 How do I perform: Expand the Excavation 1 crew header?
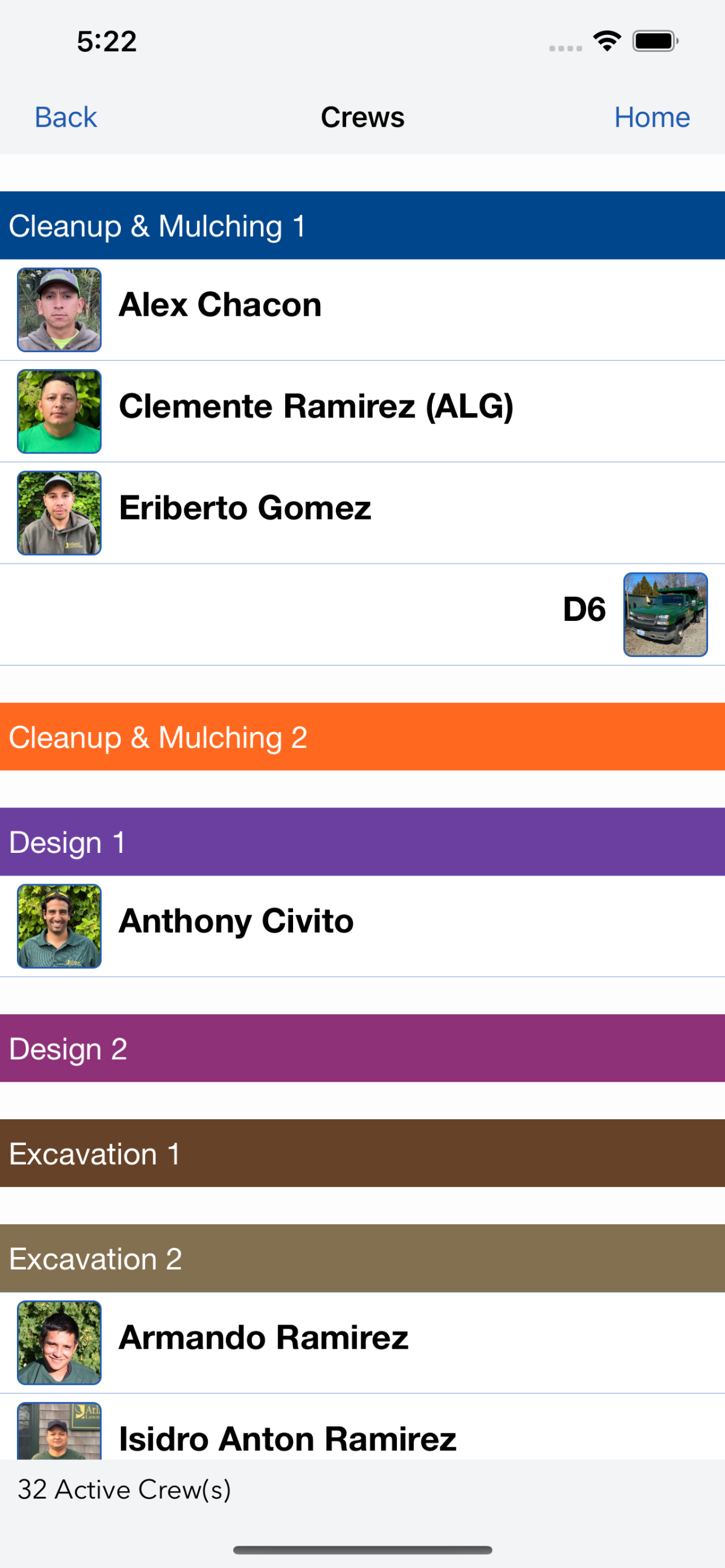[x=362, y=1154]
